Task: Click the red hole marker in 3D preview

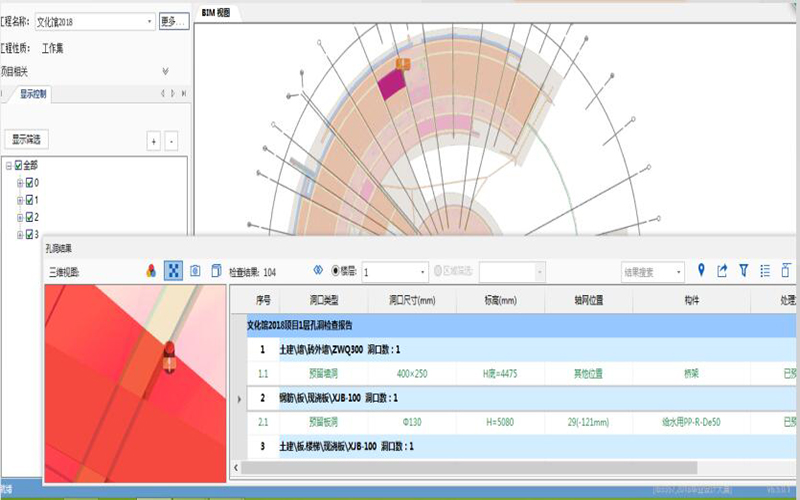Action: click(x=169, y=357)
